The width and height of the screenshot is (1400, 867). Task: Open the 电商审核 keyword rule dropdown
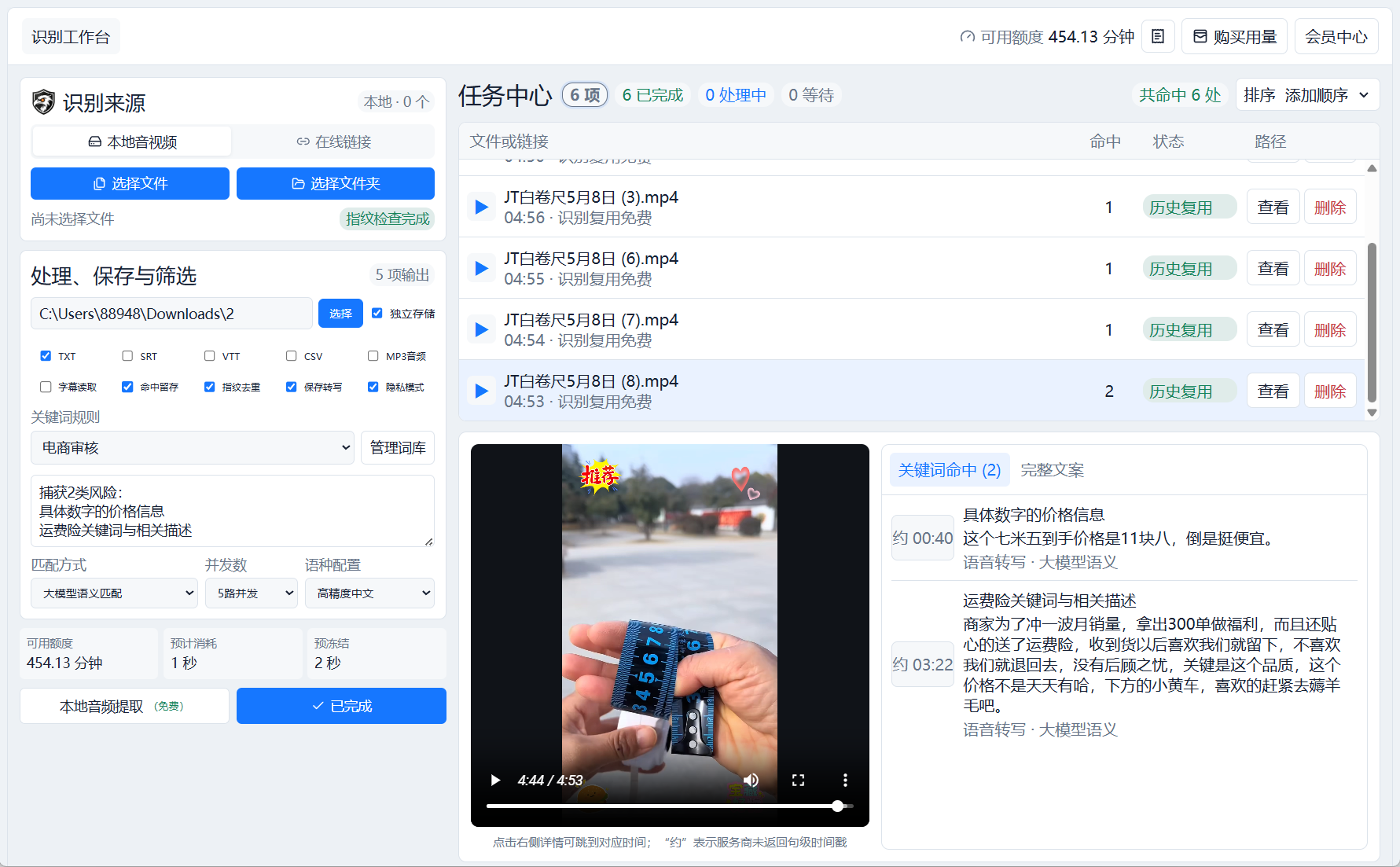(193, 447)
